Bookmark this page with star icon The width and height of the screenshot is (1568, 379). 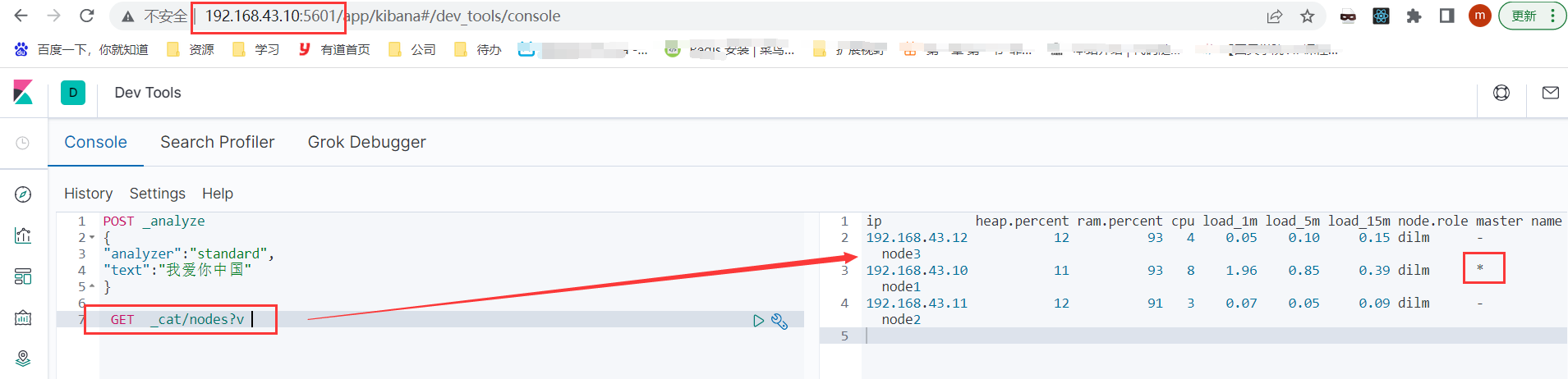tap(1308, 16)
